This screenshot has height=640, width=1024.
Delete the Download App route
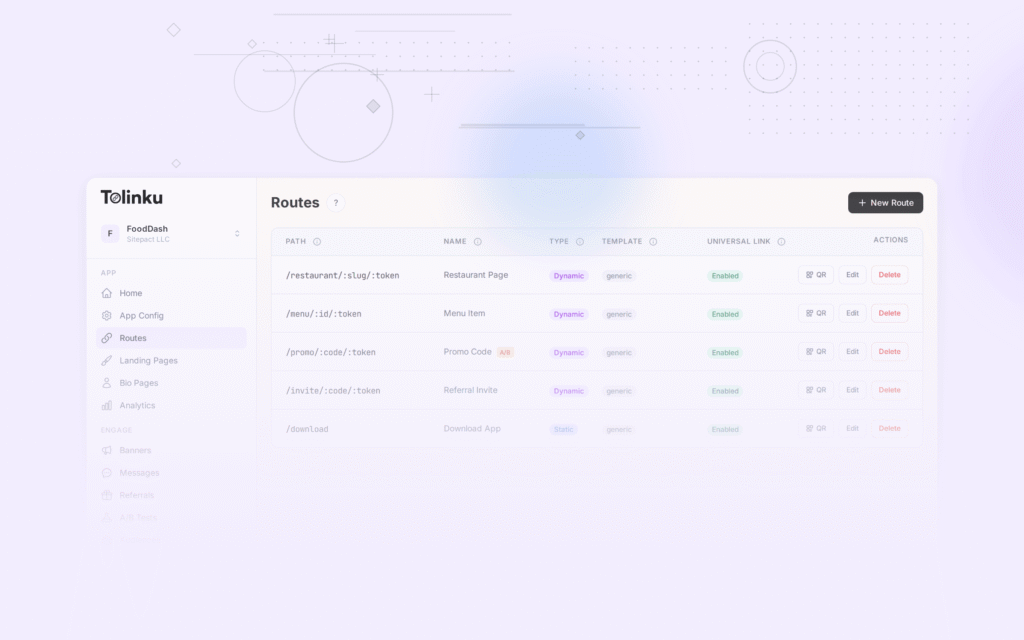[x=889, y=428]
